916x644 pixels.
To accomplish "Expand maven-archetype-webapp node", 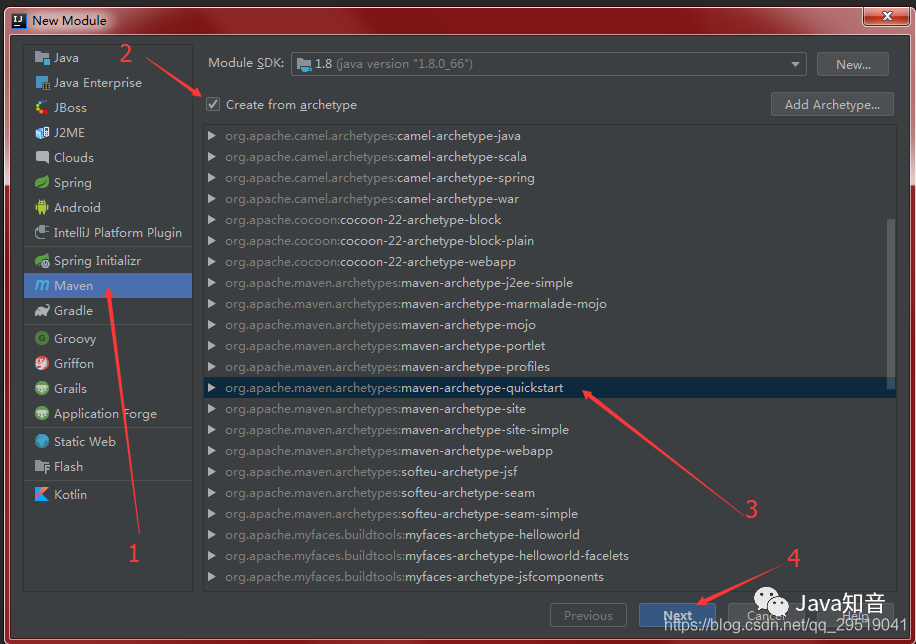I will pos(211,451).
